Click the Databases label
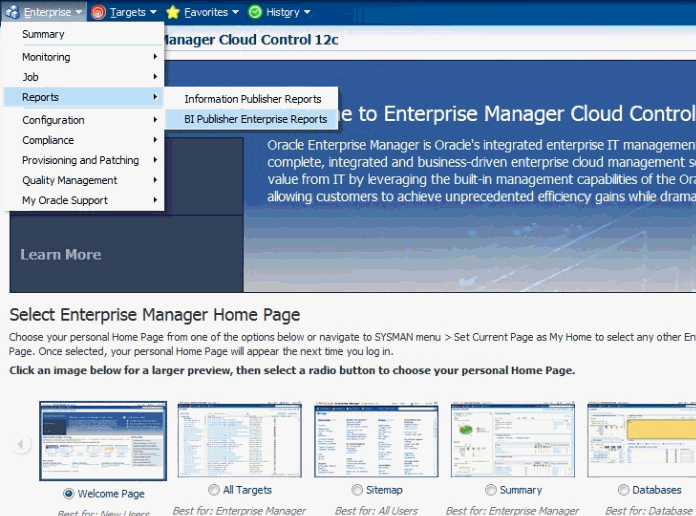 [x=656, y=490]
